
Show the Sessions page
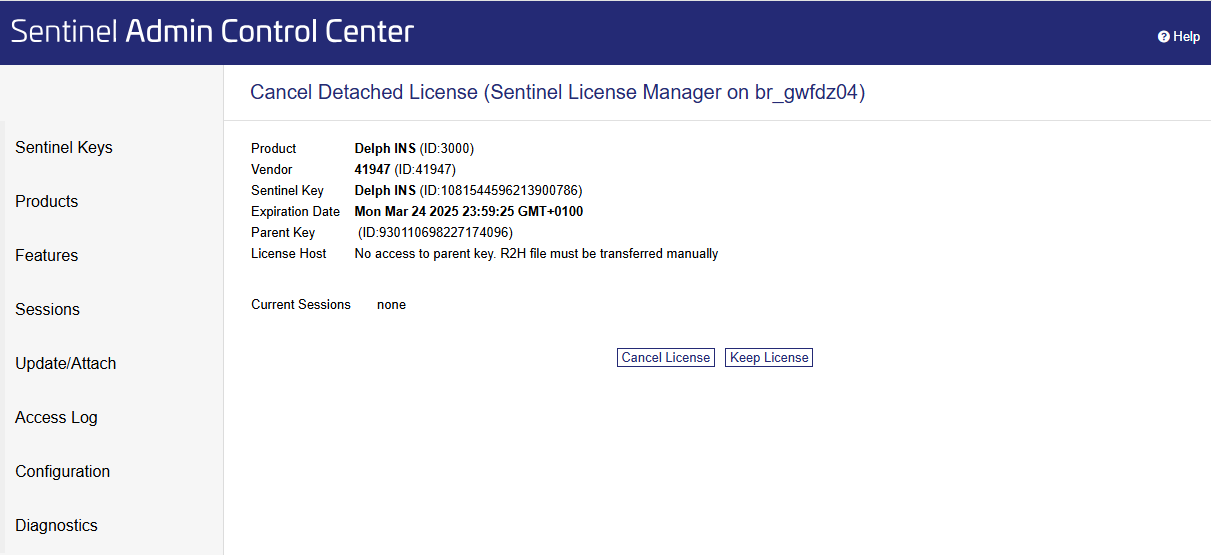click(48, 310)
